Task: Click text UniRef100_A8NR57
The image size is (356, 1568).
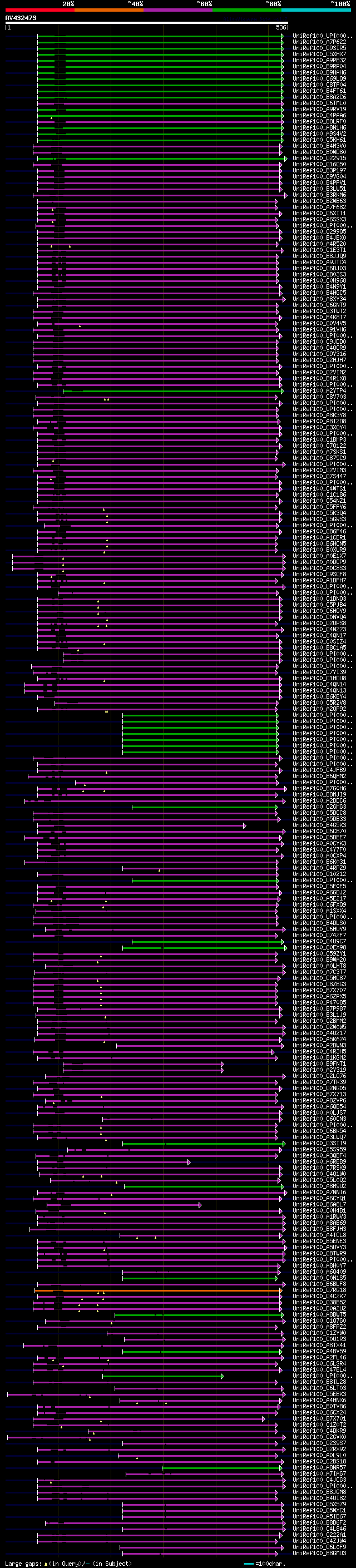Action: click(319, 1467)
